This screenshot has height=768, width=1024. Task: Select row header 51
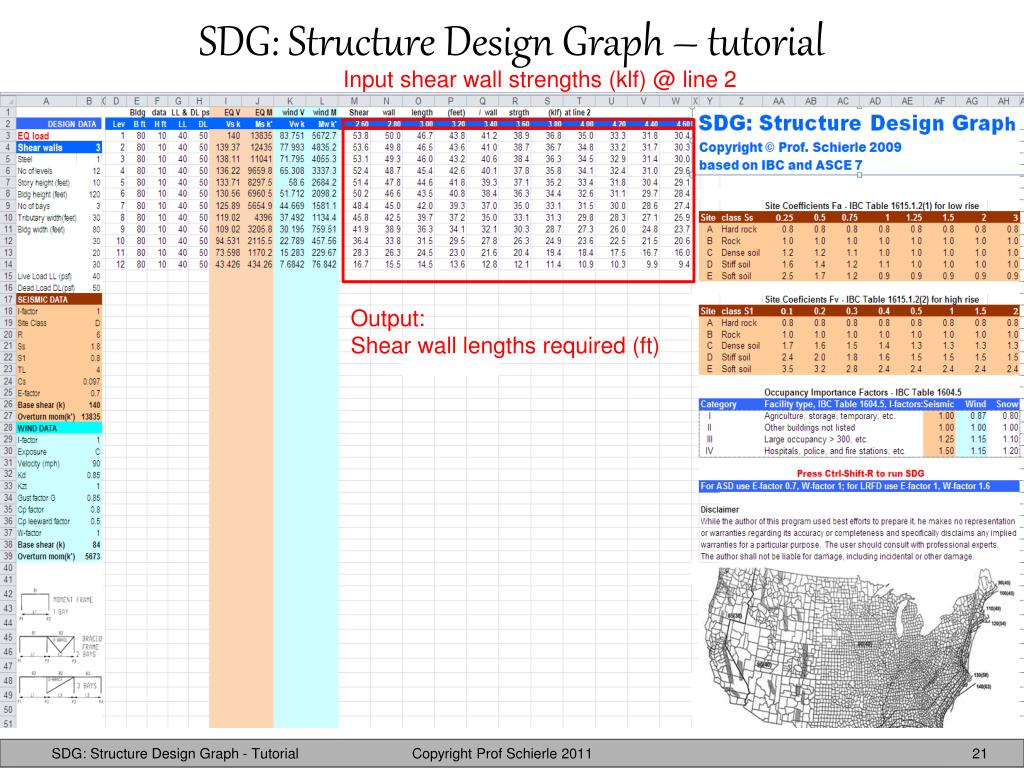point(8,724)
